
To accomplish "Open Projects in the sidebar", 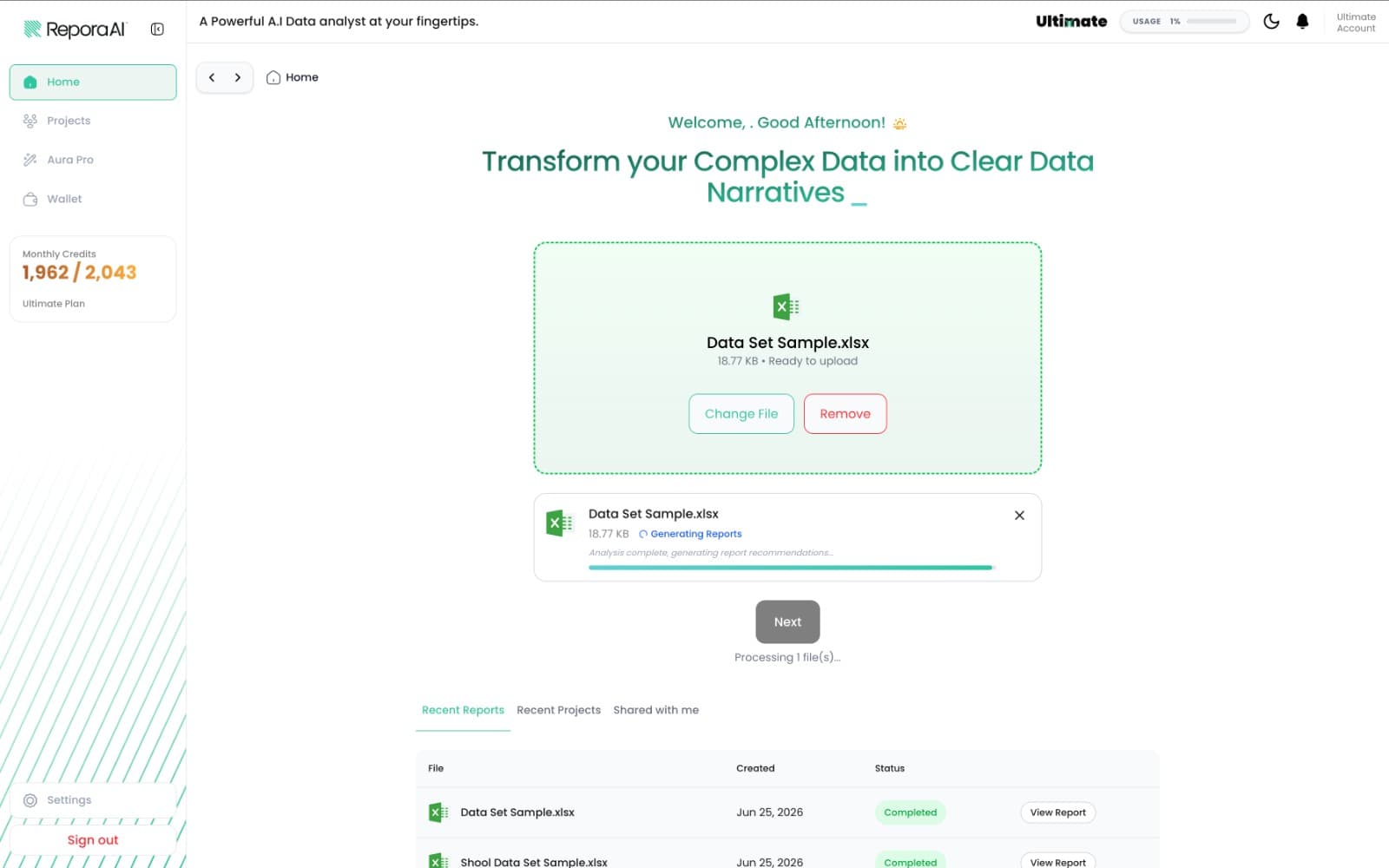I will 93,121.
